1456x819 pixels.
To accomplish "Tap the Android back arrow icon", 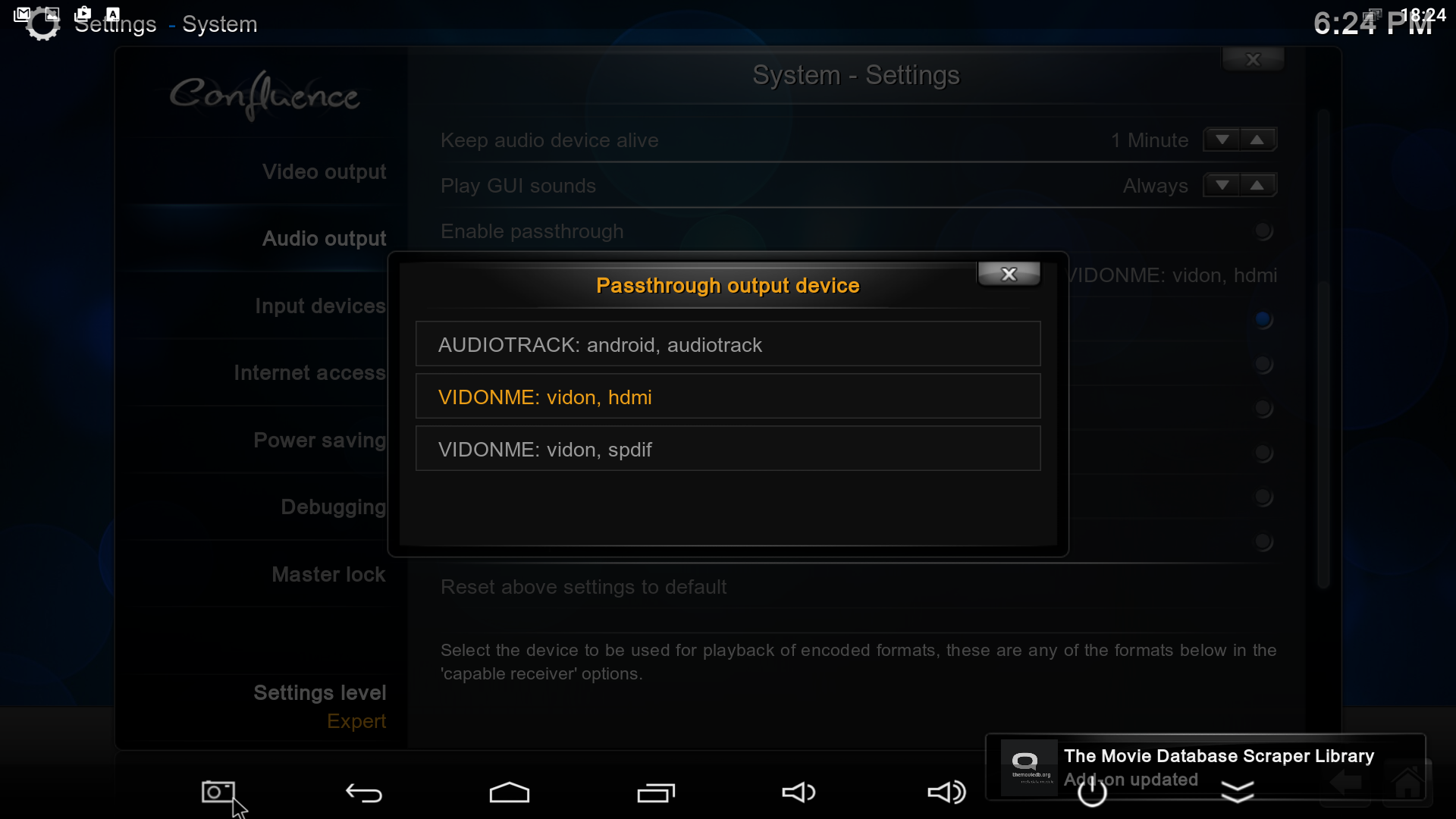I will [364, 793].
